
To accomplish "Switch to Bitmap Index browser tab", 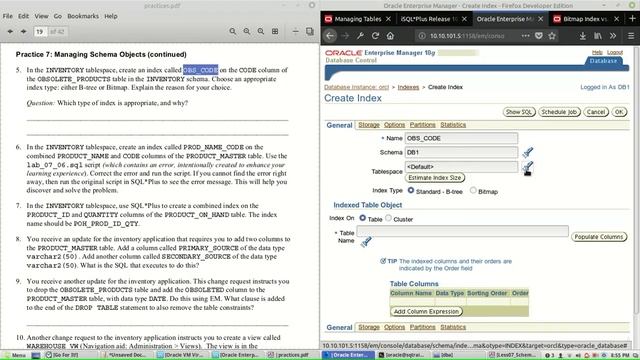I will 585,19.
